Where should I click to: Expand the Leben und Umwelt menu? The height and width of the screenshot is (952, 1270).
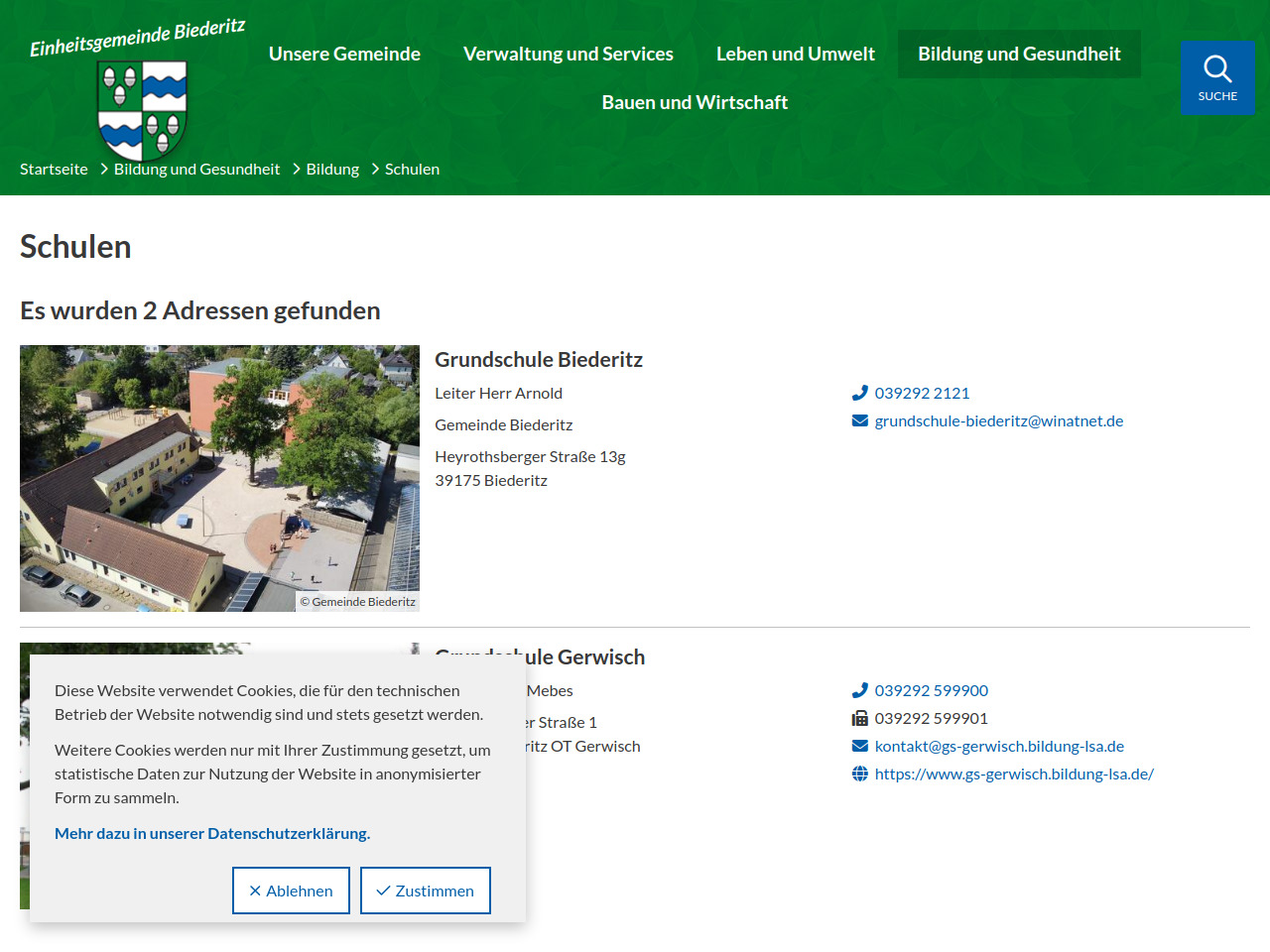[795, 54]
